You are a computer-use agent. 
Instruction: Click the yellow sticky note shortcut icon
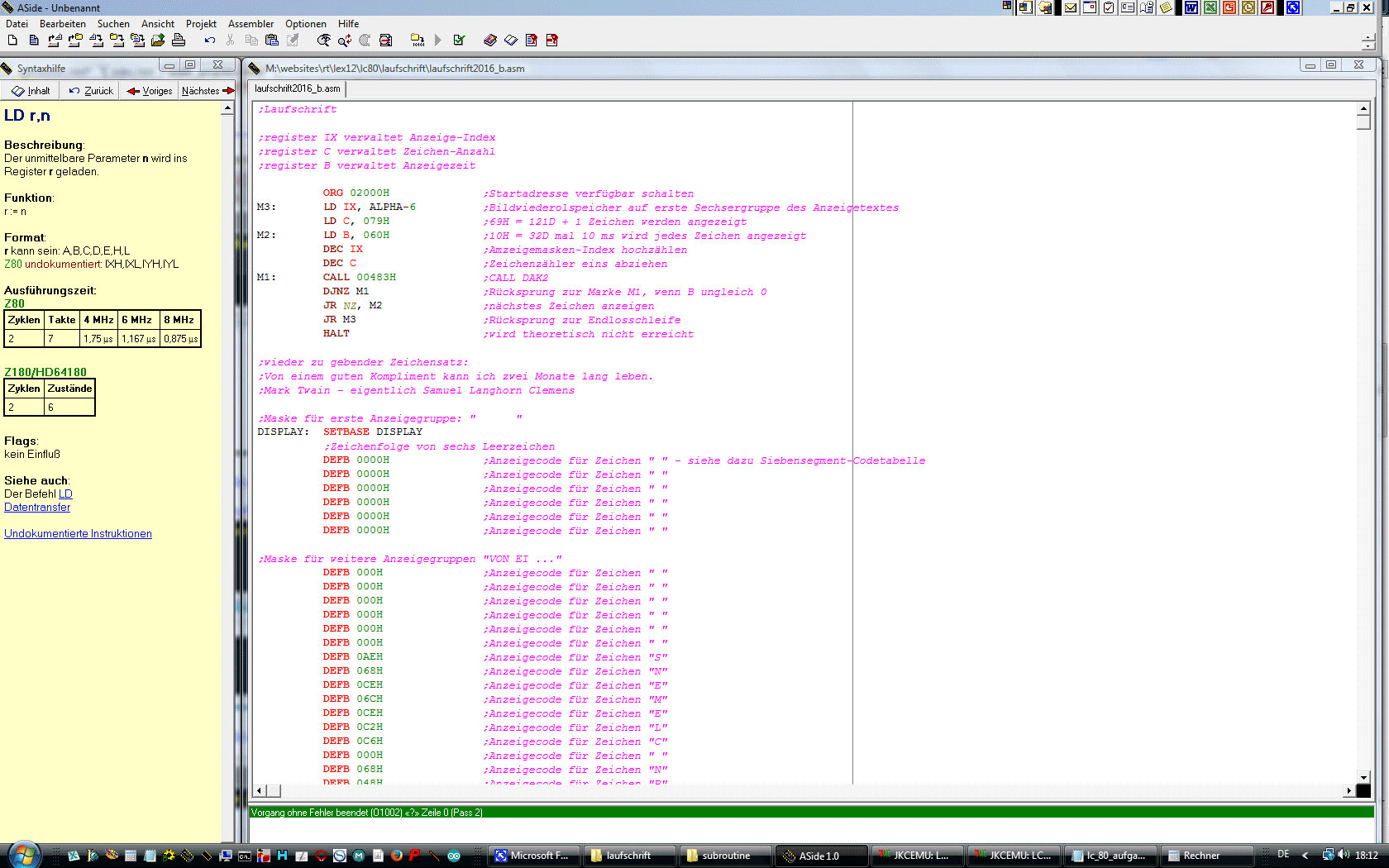click(x=1166, y=7)
